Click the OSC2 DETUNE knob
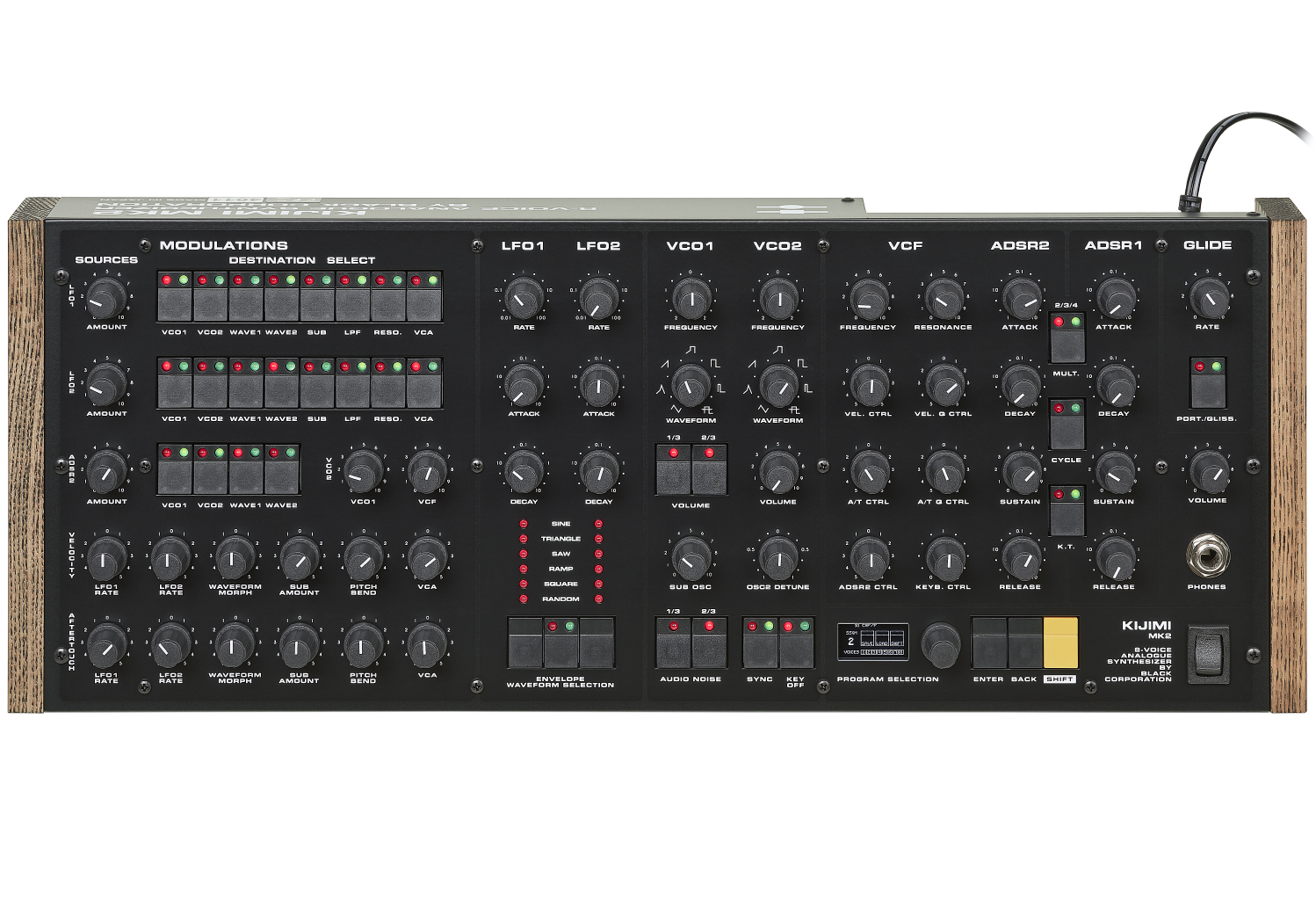 pyautogui.click(x=777, y=558)
